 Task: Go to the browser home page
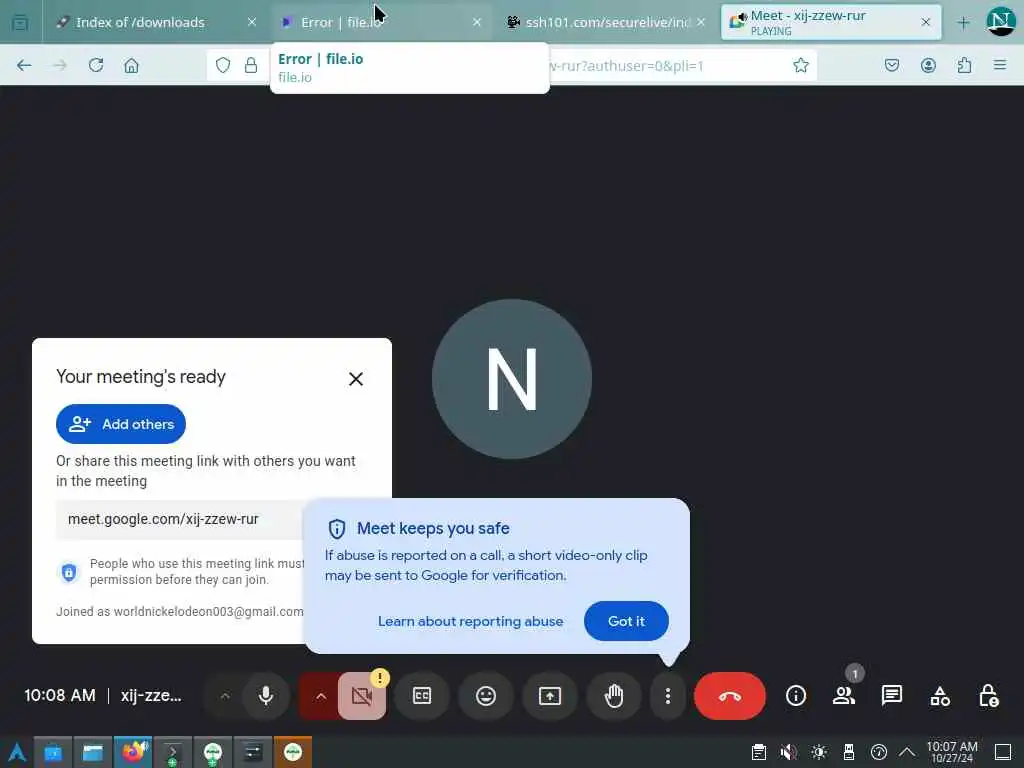point(131,65)
